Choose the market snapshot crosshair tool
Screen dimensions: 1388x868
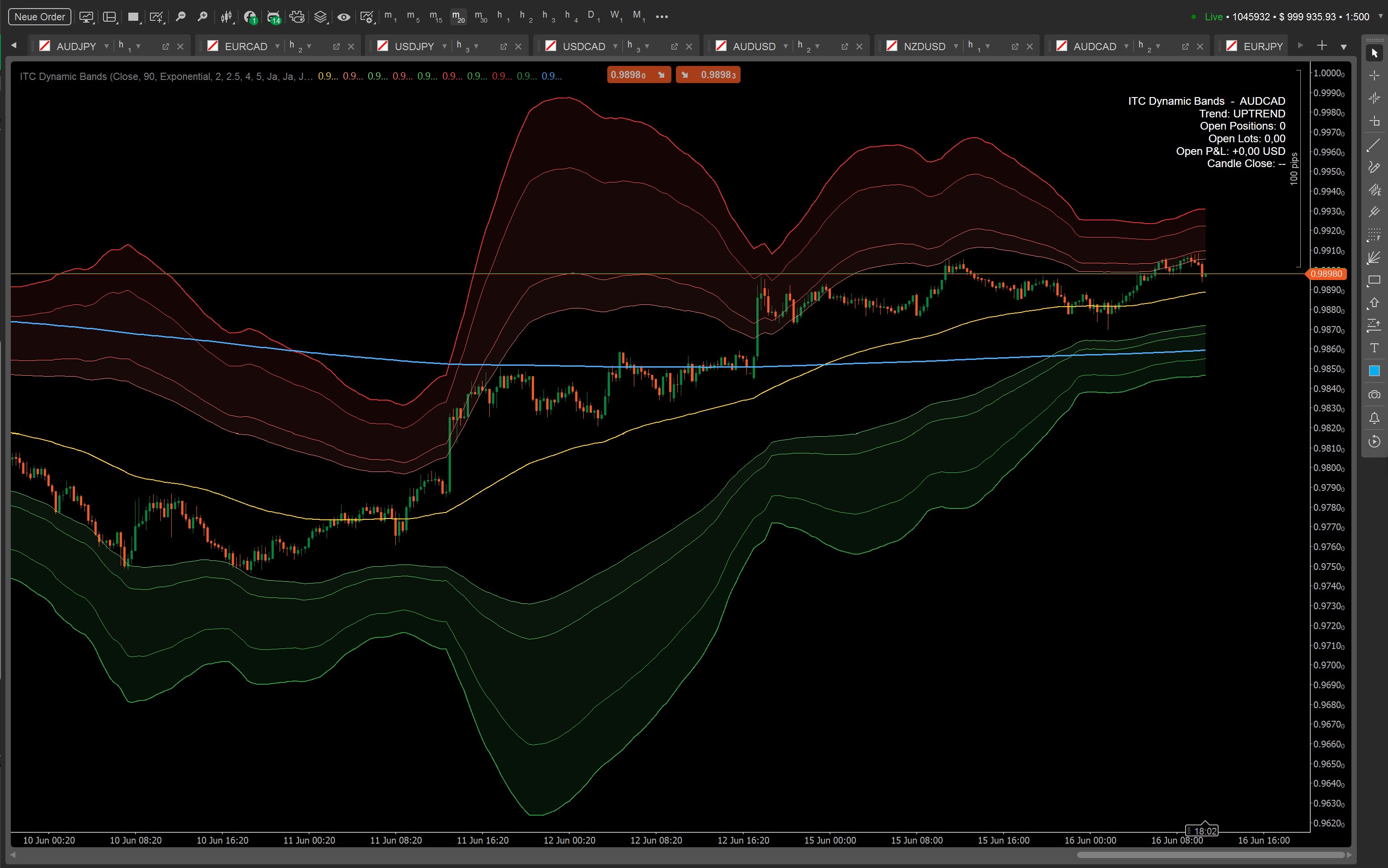(x=1374, y=98)
